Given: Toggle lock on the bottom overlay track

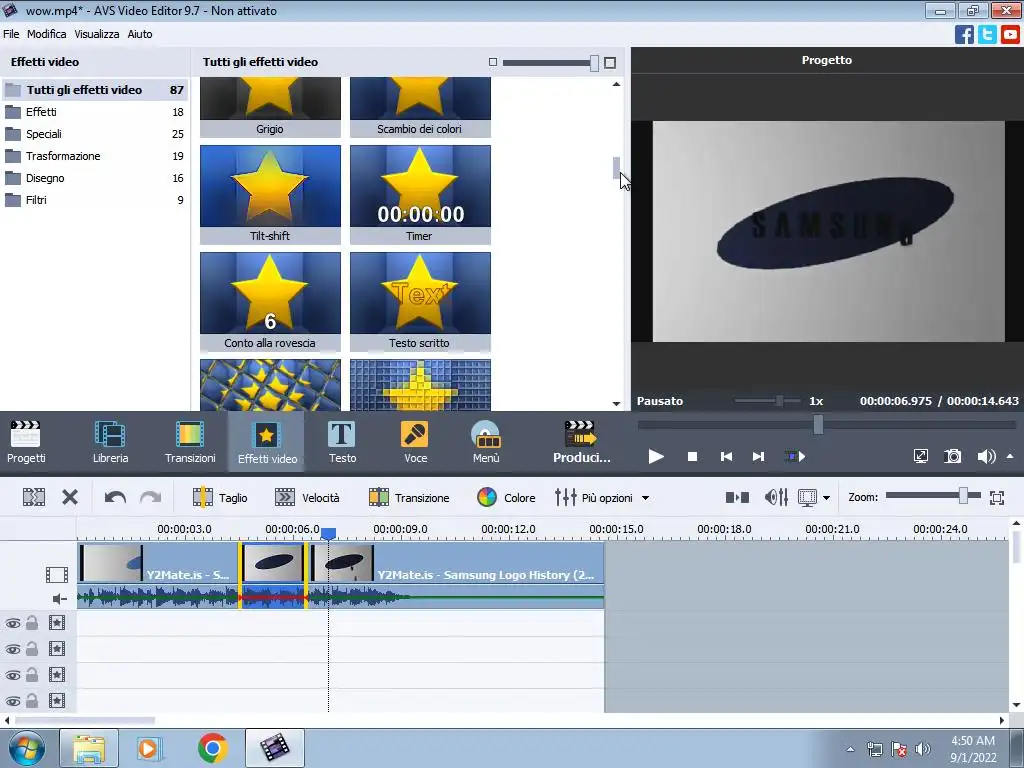Looking at the screenshot, I should click(32, 701).
